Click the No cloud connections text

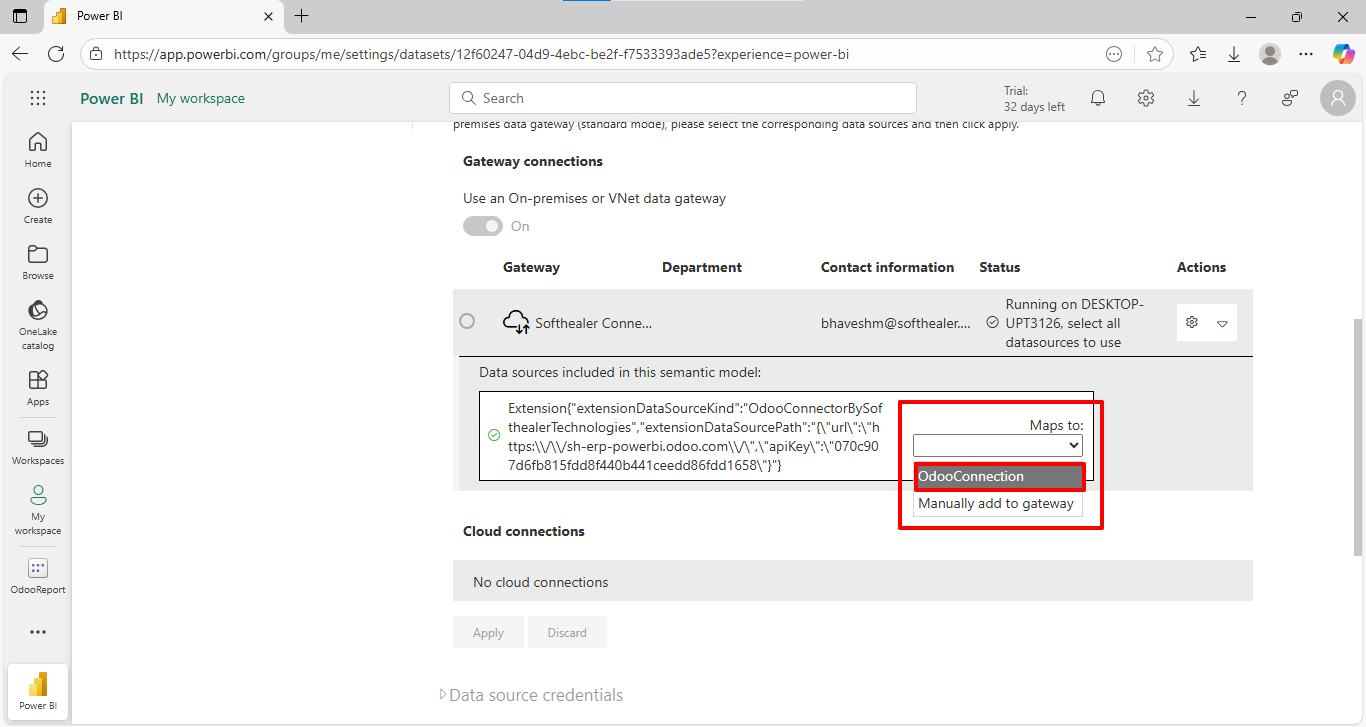(x=541, y=582)
